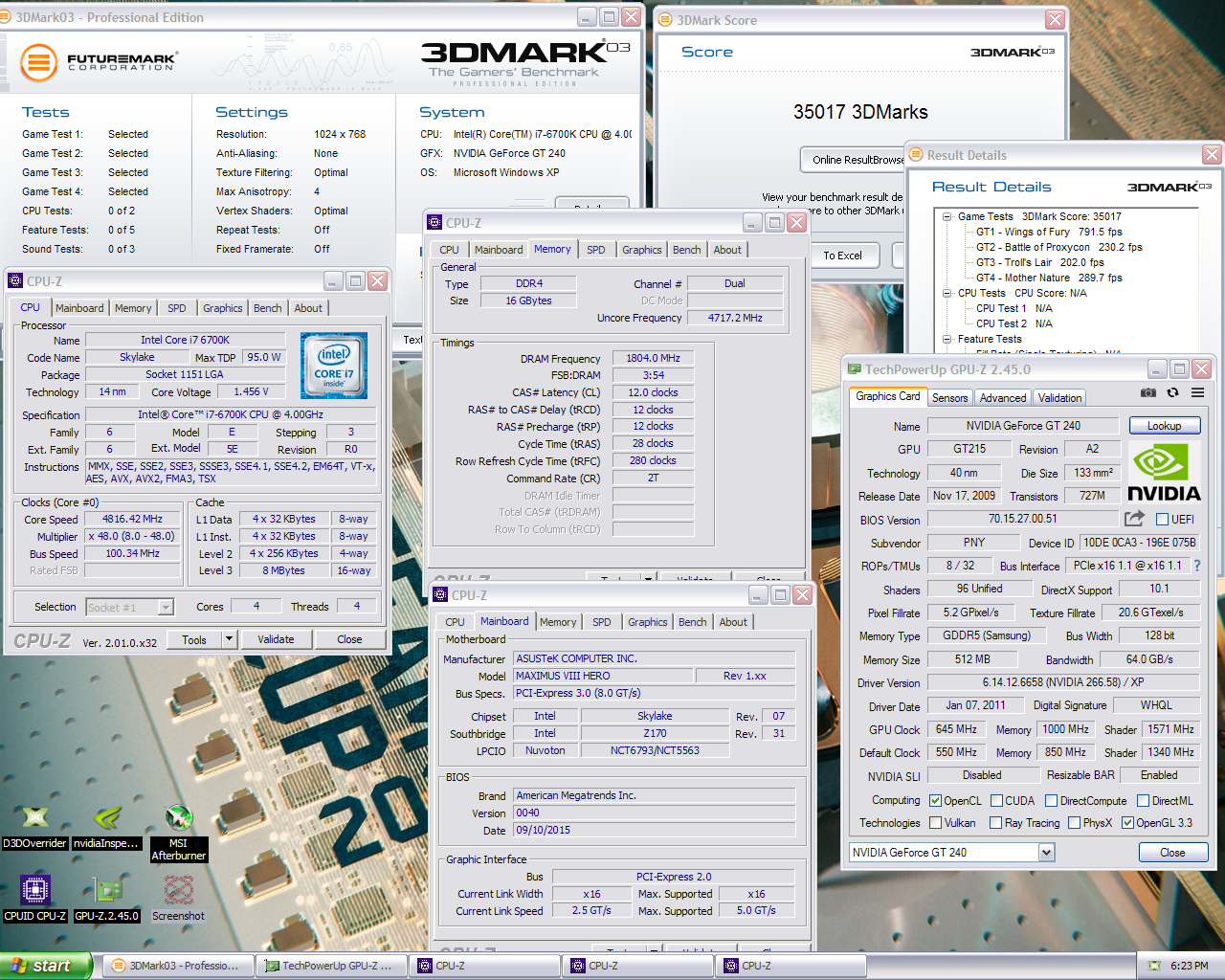
Task: Toggle the OpenCL checkbox
Action: pyautogui.click(x=936, y=801)
